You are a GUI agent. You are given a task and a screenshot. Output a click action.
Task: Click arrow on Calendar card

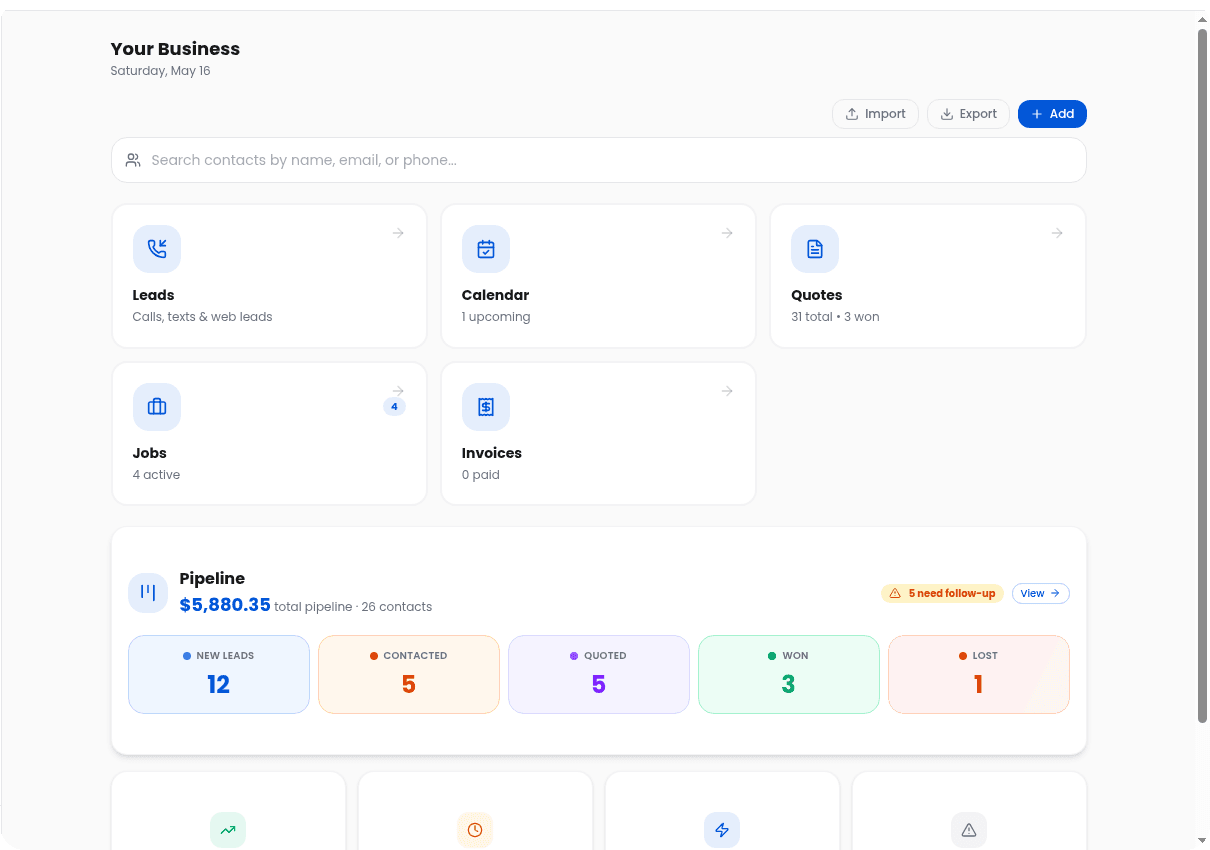point(727,233)
